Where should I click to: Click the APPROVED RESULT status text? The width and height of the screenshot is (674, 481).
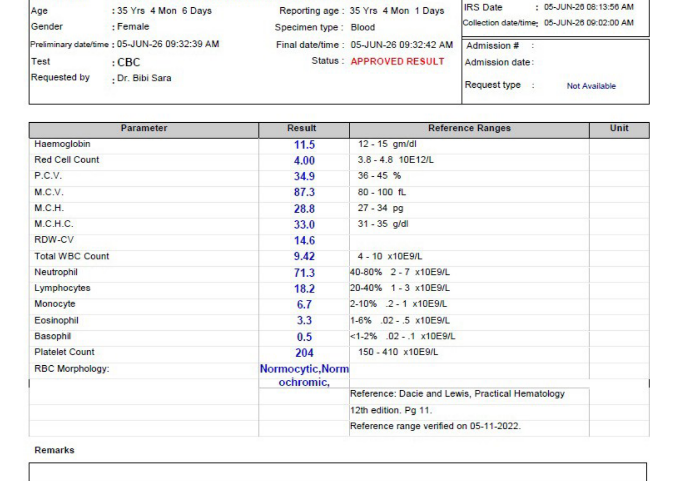tap(397, 61)
